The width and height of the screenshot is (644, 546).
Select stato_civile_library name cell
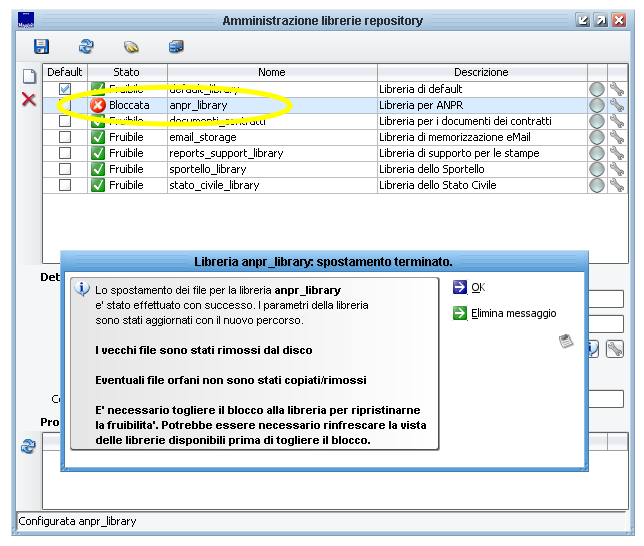click(x=272, y=185)
